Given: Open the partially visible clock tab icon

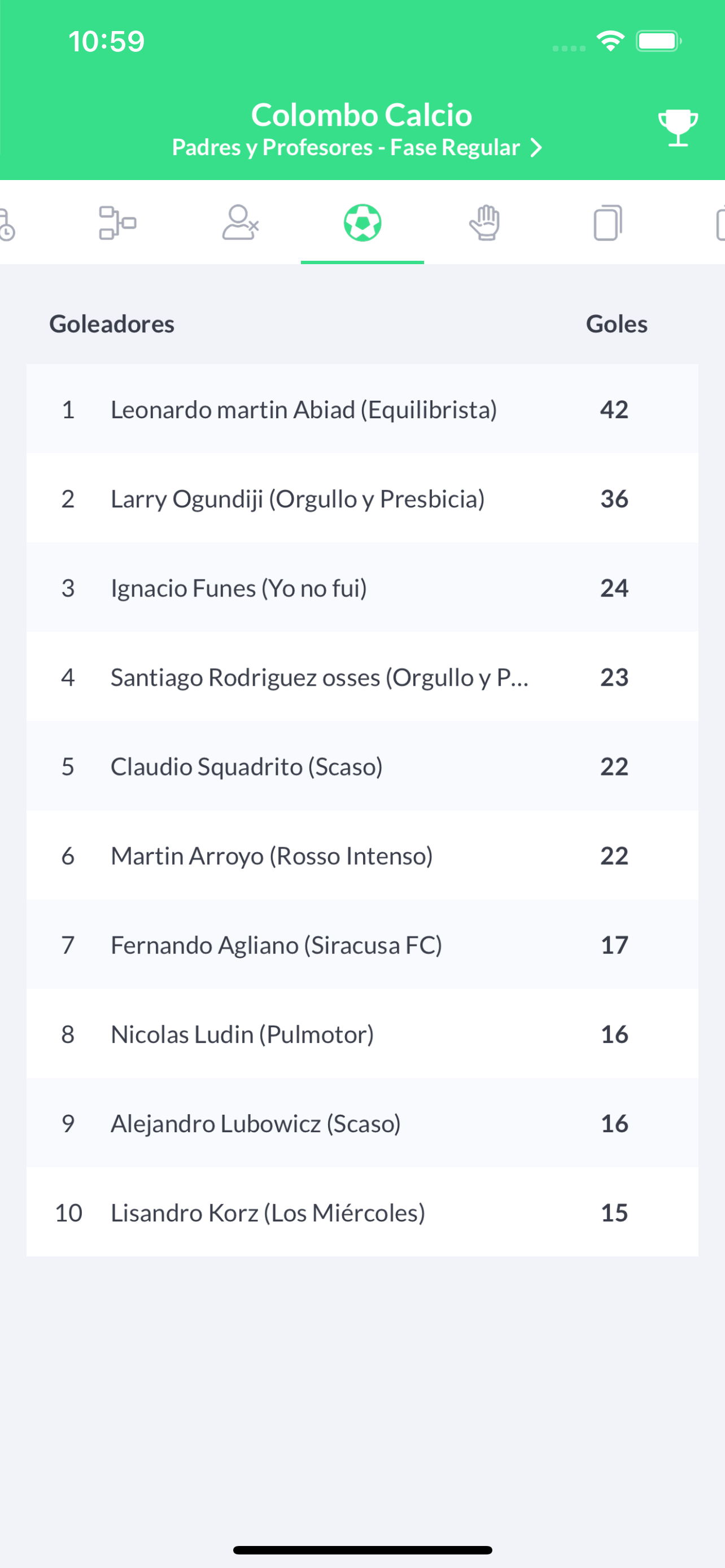Looking at the screenshot, I should click(x=6, y=224).
